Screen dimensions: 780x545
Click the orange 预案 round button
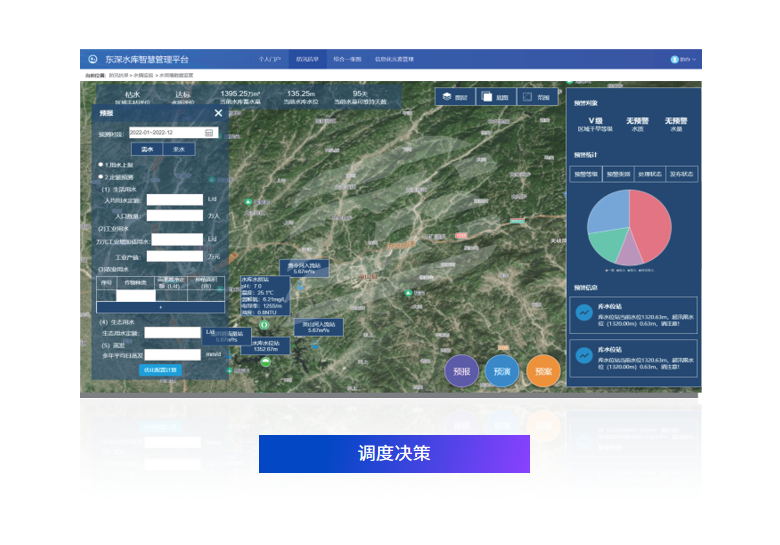tap(543, 371)
